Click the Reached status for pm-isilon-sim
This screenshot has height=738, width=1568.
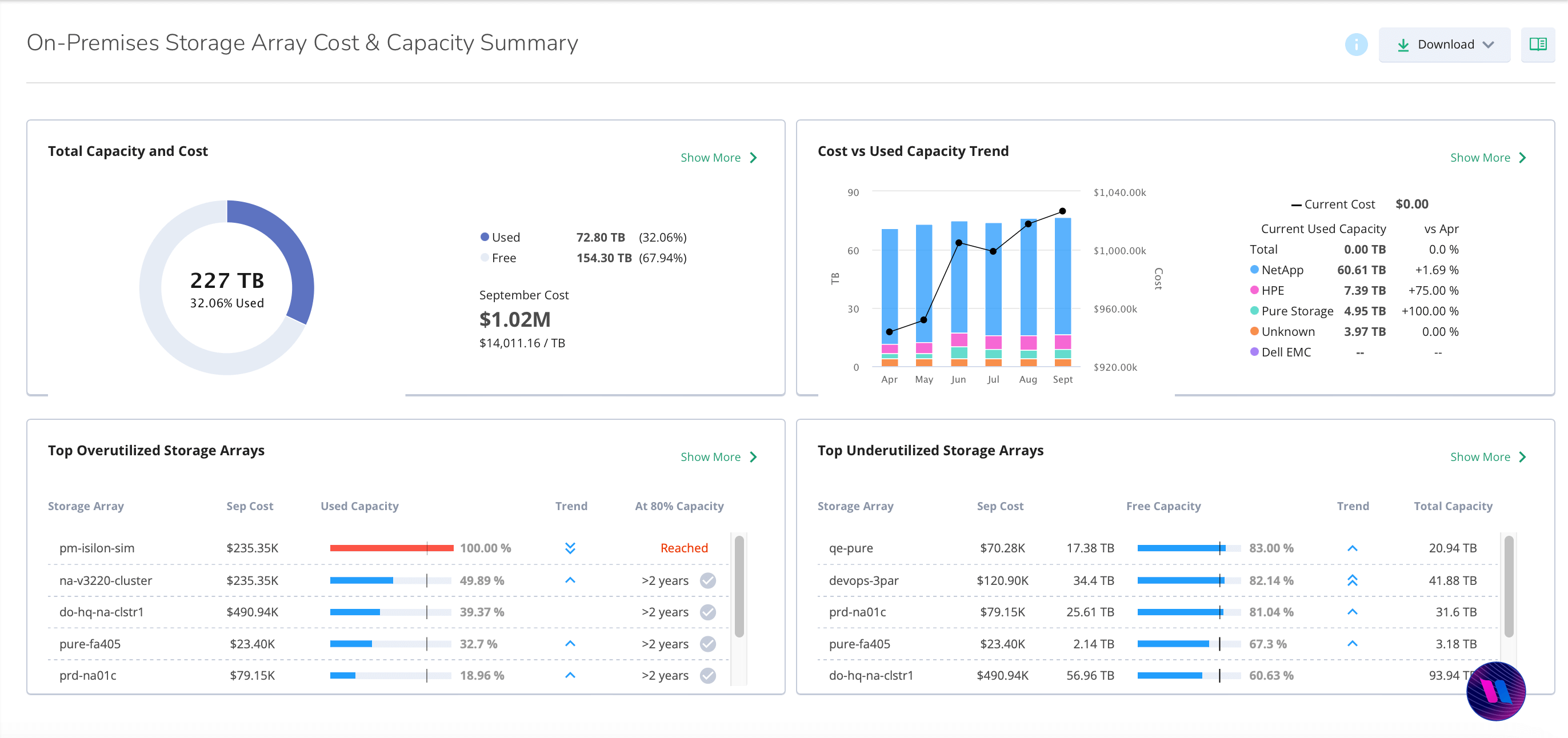(x=683, y=548)
